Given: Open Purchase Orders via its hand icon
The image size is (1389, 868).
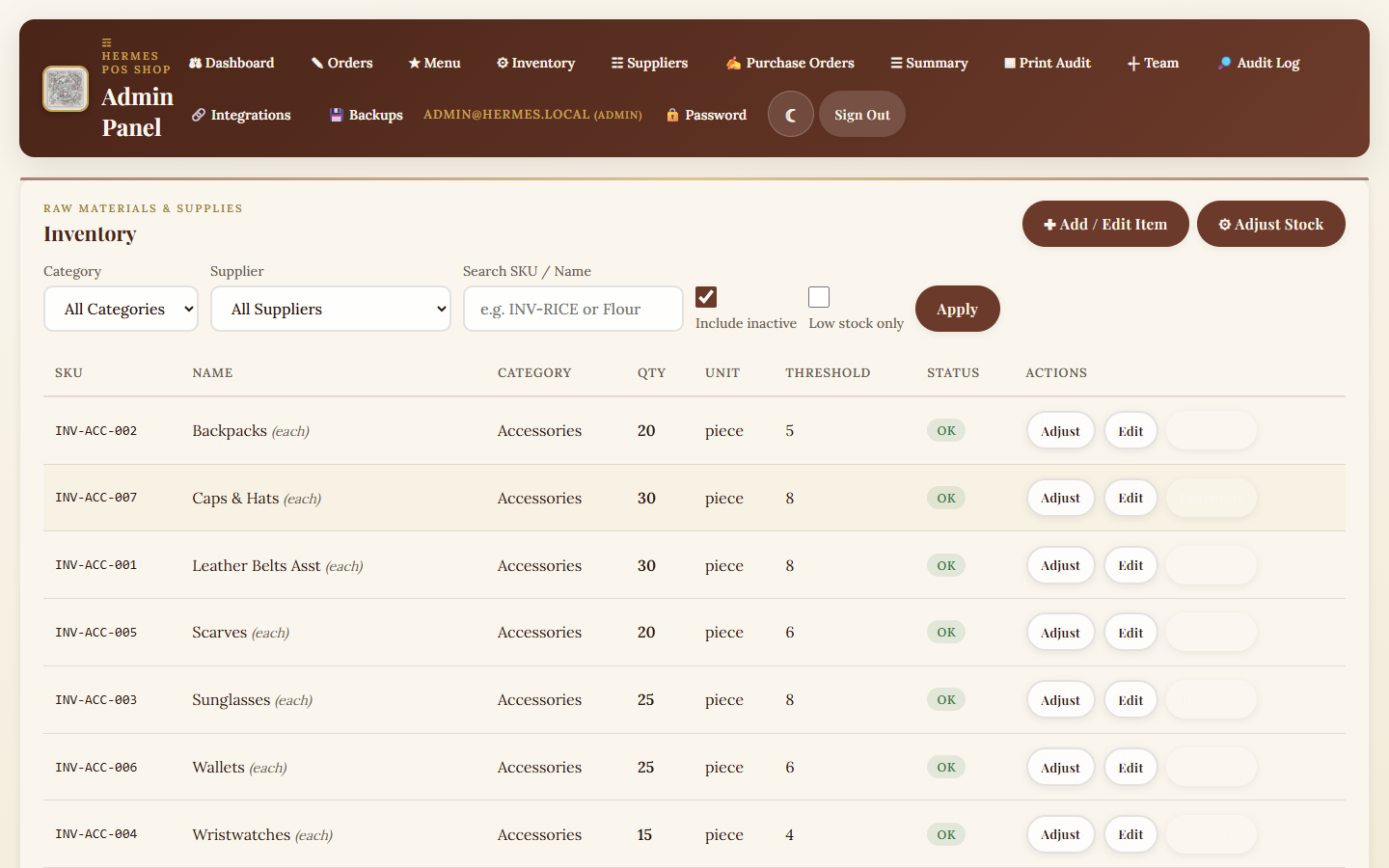Looking at the screenshot, I should pos(734,62).
